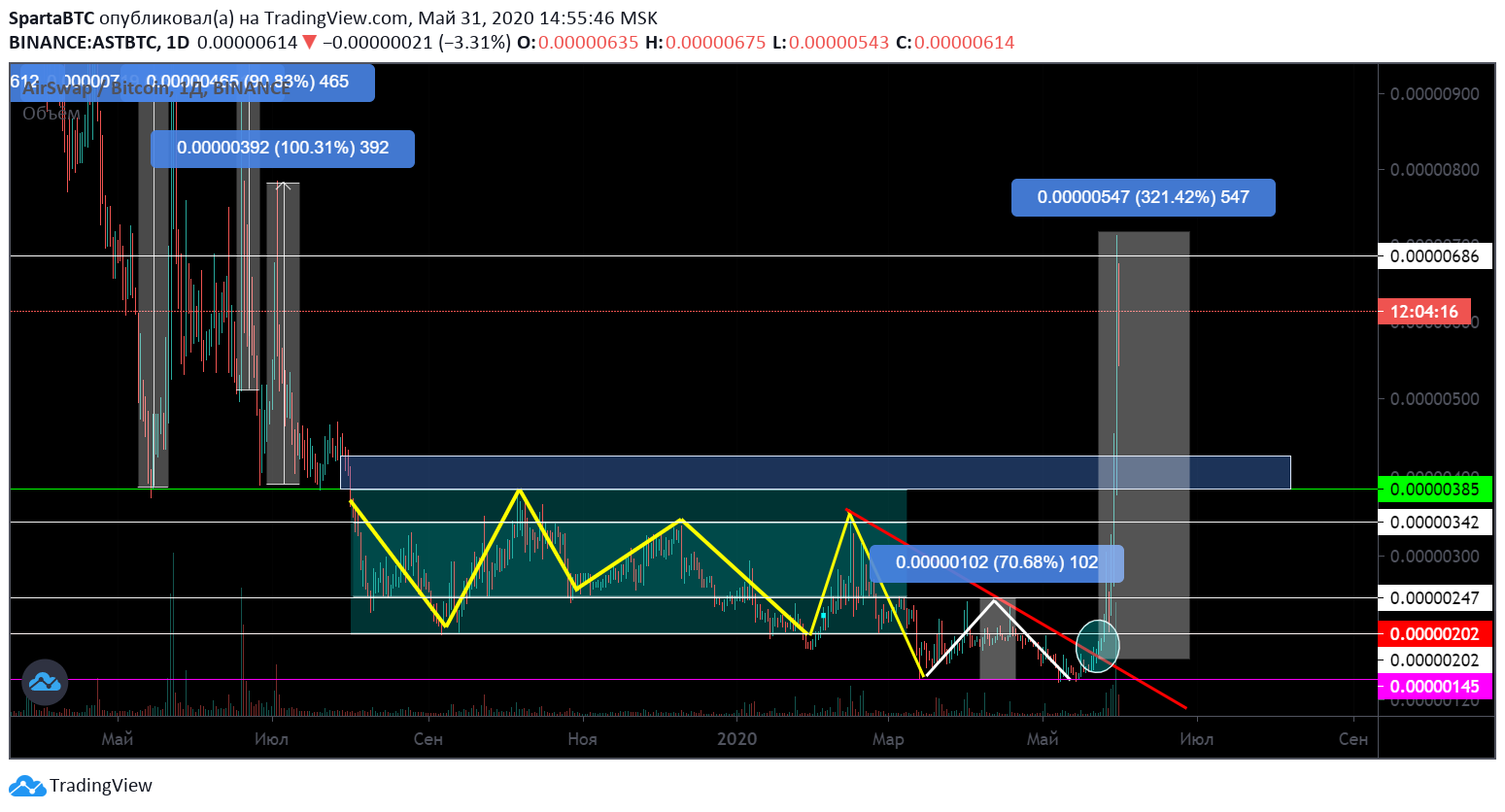Click the green 0.00000385 price label

[x=1435, y=489]
